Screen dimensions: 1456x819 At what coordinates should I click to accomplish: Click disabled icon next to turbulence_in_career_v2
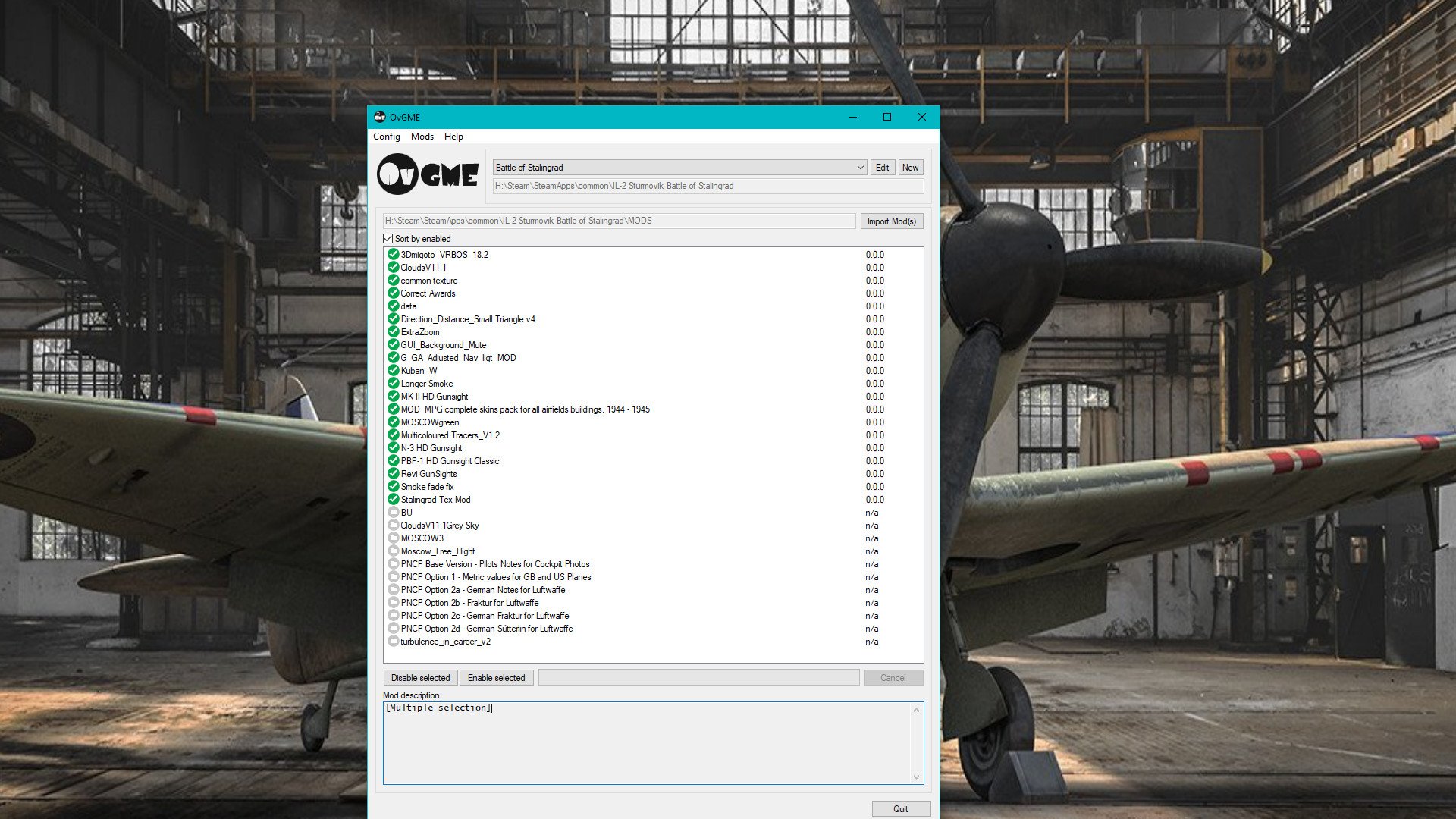point(393,641)
